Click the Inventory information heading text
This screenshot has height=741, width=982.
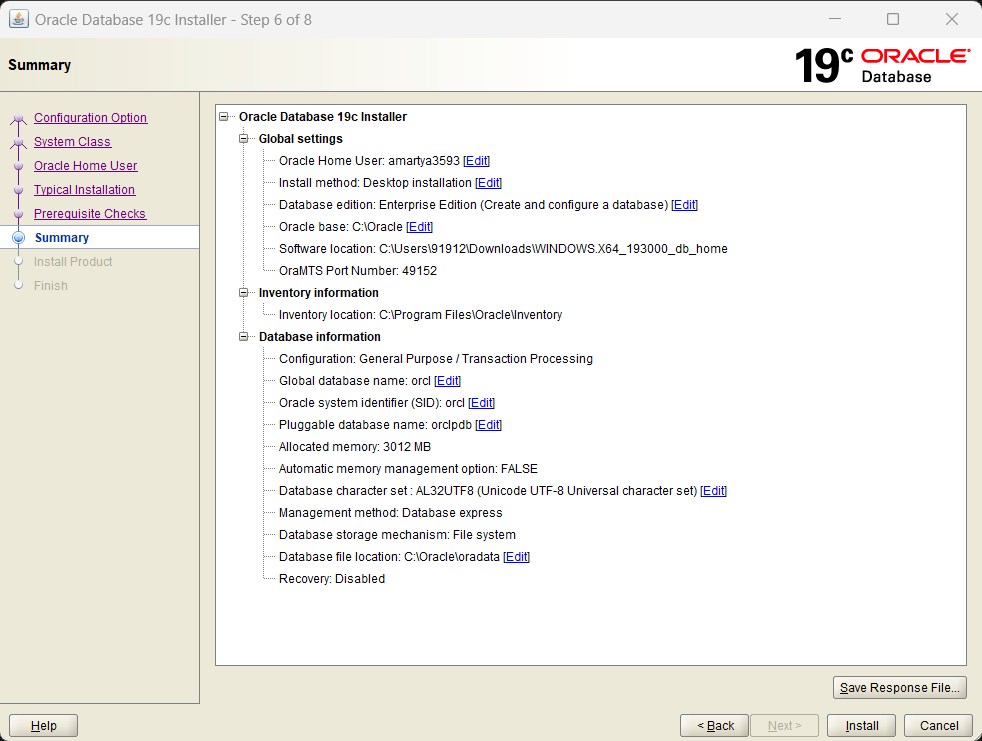tap(318, 293)
